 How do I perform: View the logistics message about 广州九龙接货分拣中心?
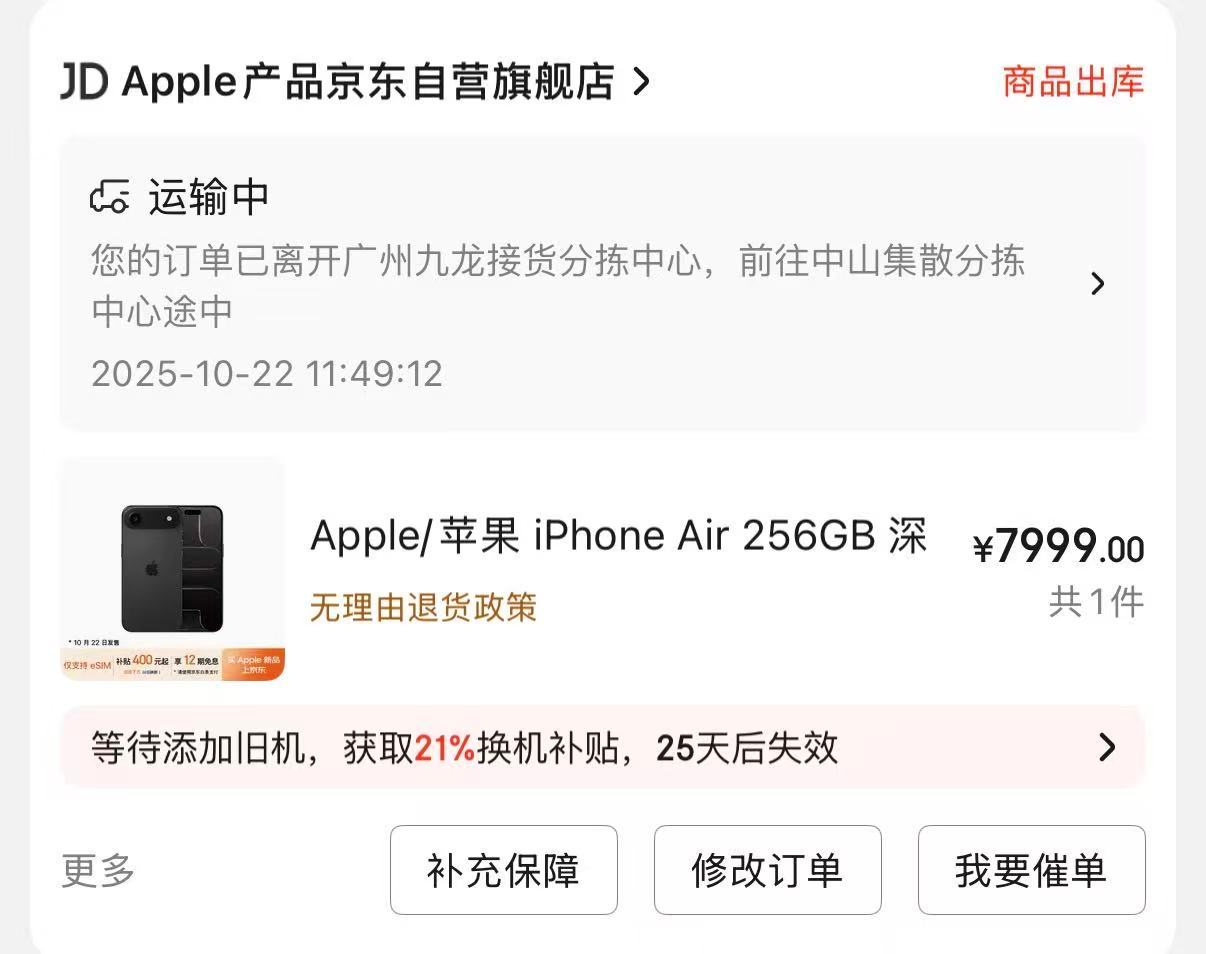(x=558, y=286)
